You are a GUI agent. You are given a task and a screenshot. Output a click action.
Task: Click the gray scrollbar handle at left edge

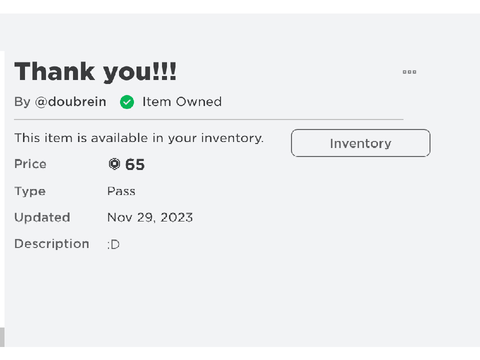[2, 337]
